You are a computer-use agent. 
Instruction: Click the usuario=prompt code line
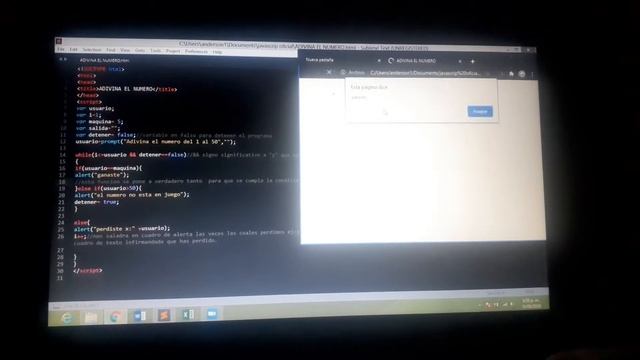pos(156,142)
